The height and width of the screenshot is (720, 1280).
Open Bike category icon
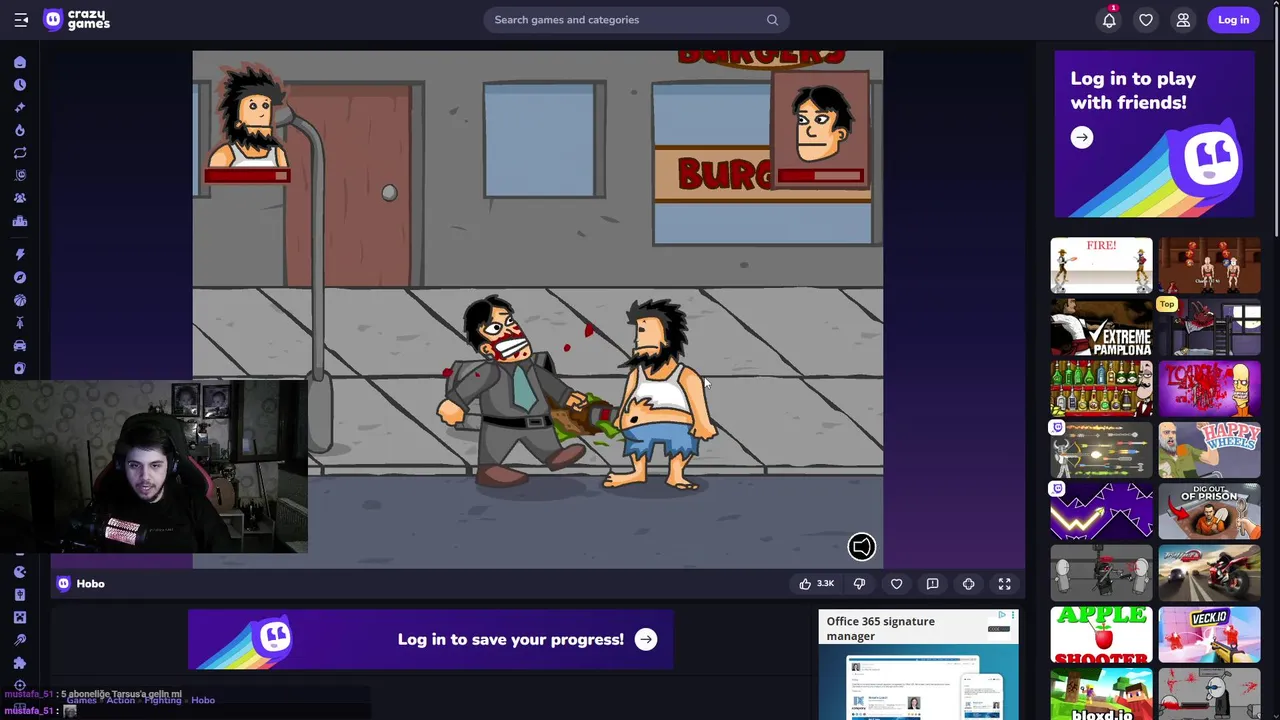[20, 323]
